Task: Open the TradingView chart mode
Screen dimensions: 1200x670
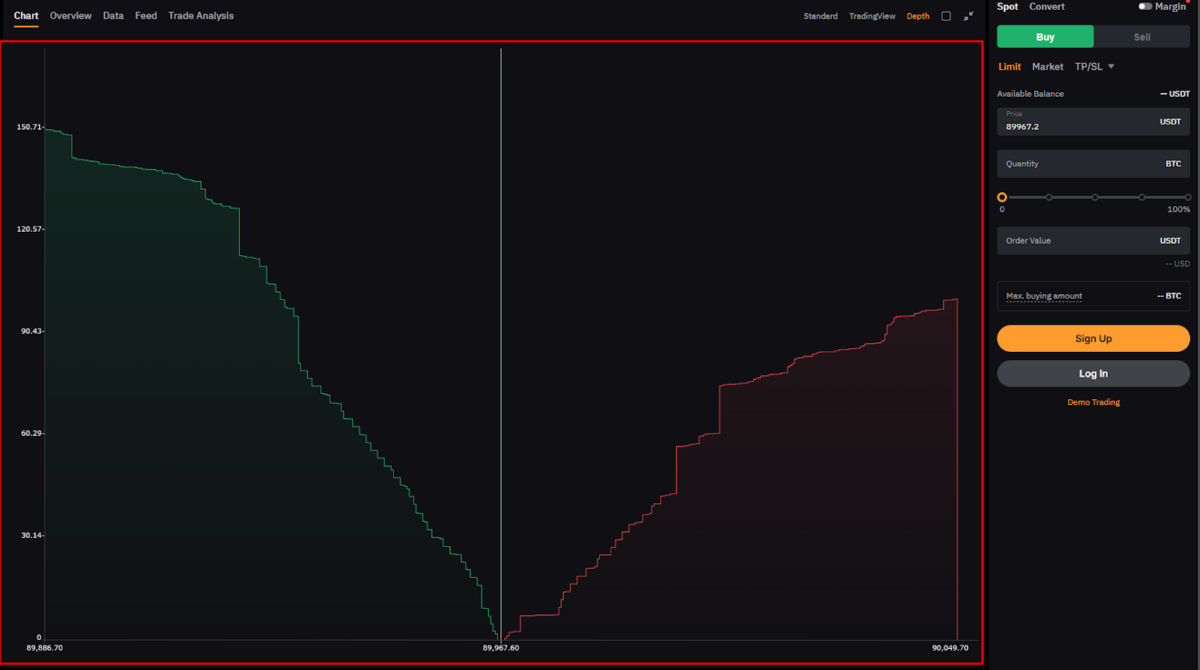Action: point(870,16)
